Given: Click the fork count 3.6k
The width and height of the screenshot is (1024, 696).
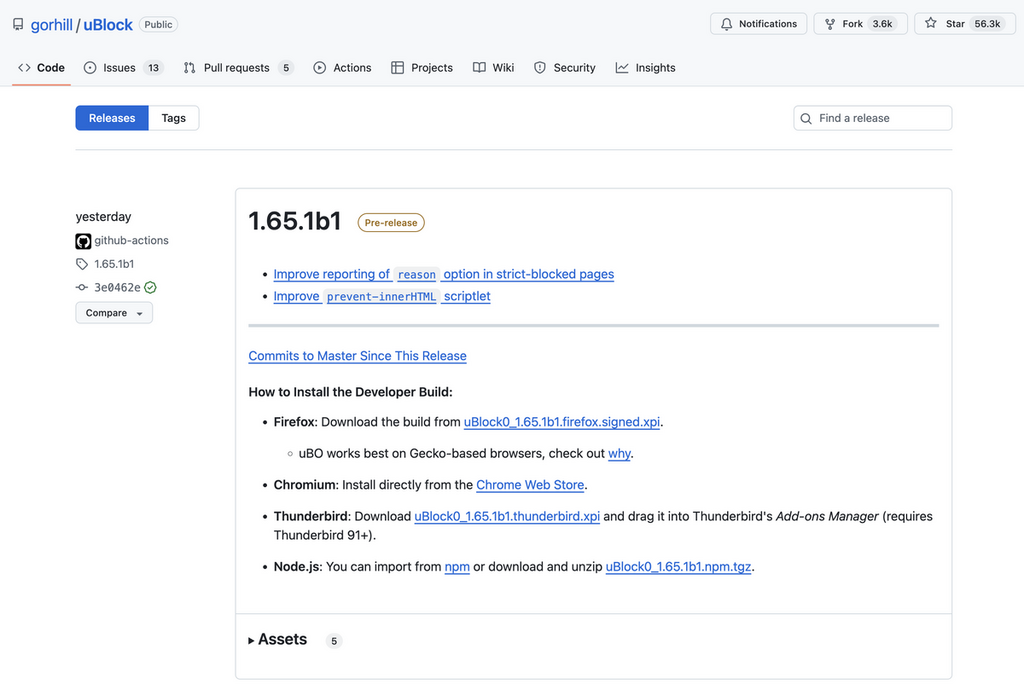Looking at the screenshot, I should pos(882,24).
